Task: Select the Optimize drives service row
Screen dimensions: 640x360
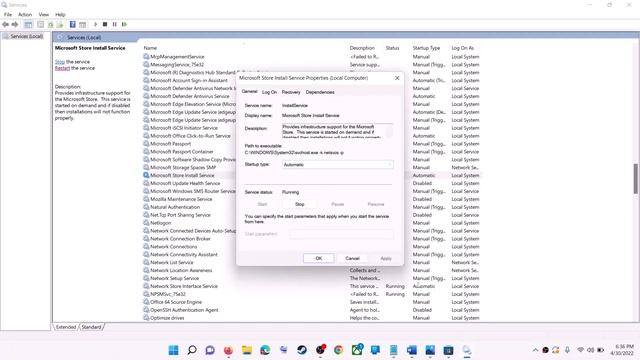Action: [167, 318]
